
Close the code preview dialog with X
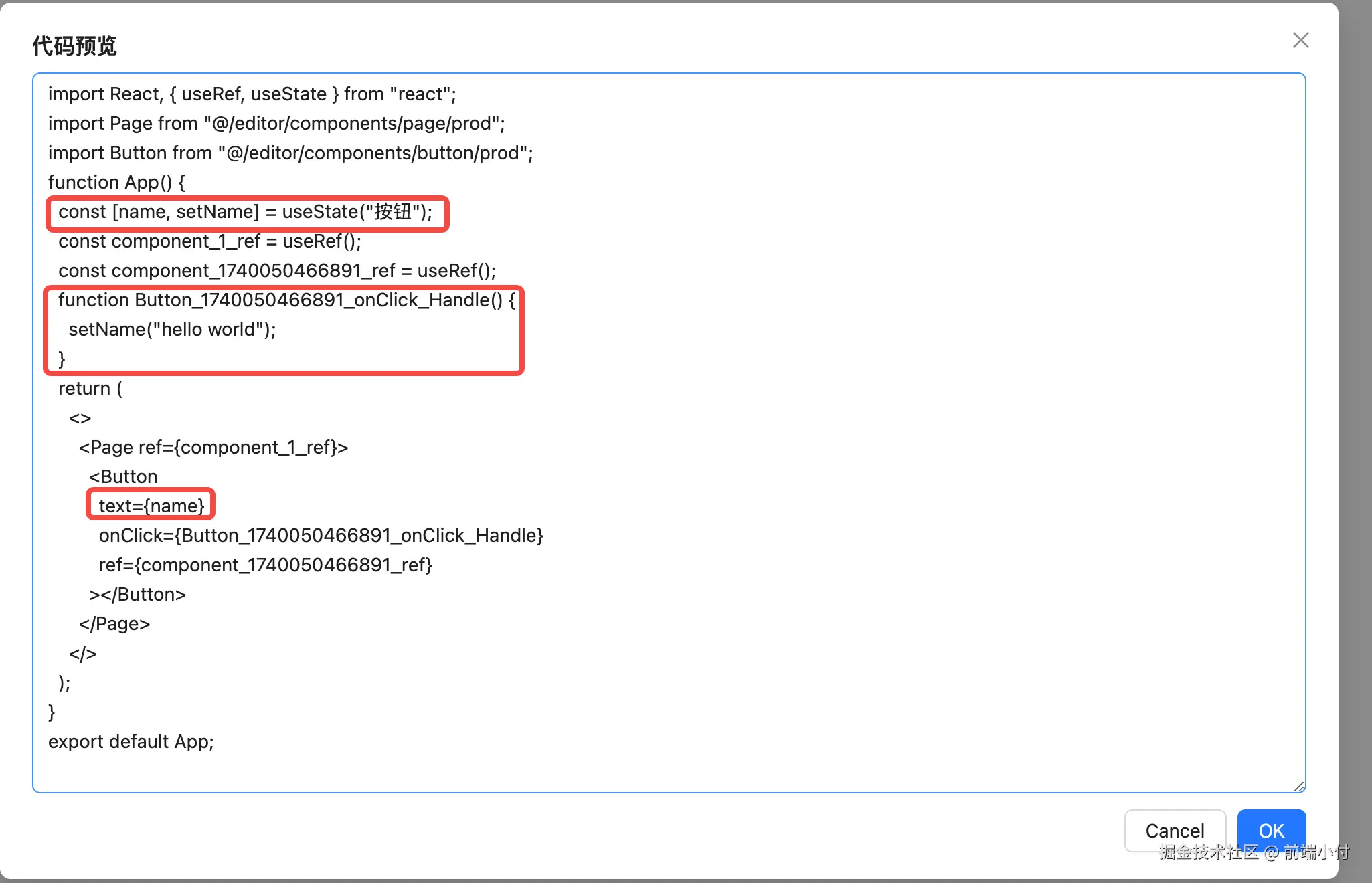coord(1300,41)
